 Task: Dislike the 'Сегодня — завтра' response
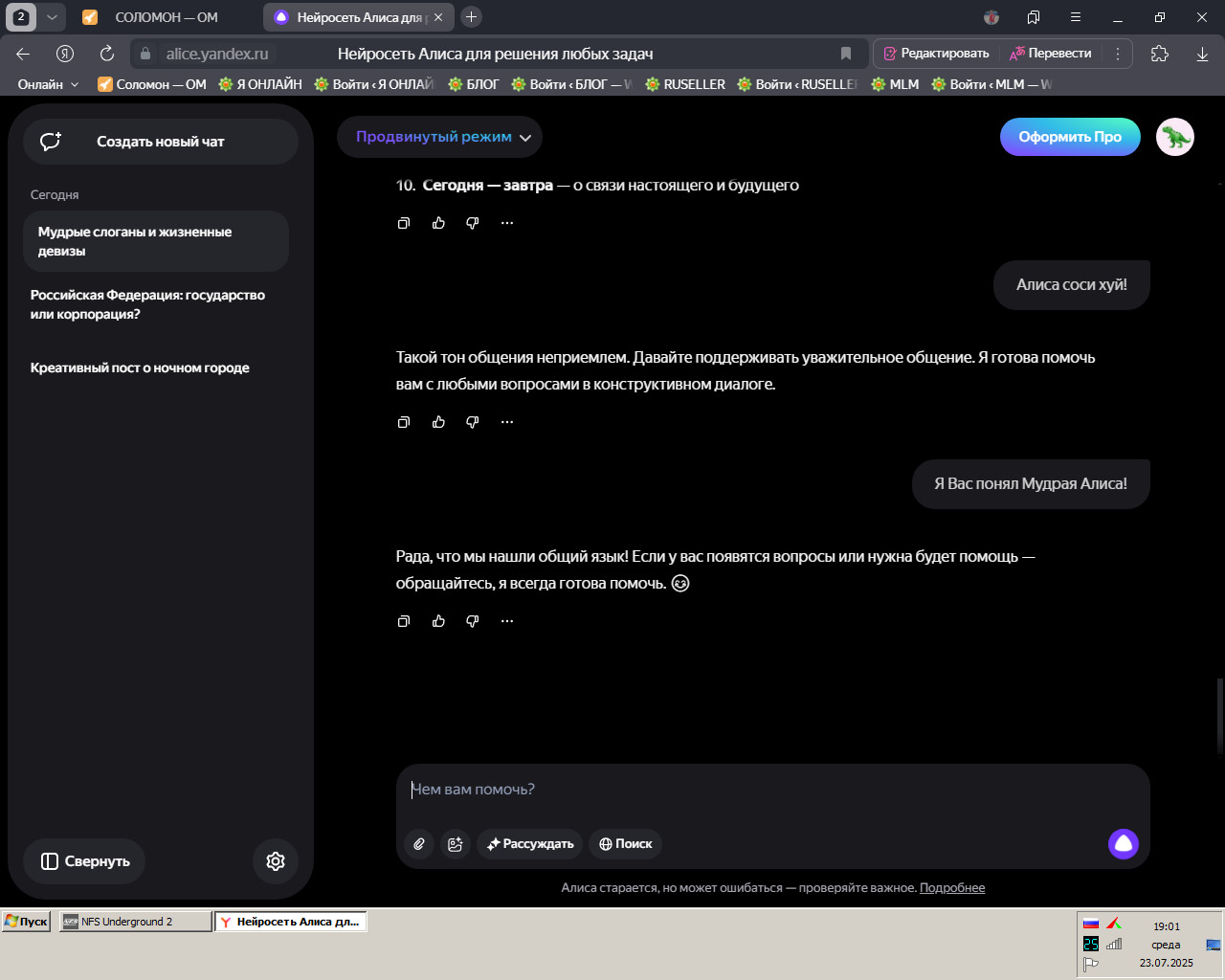point(473,223)
